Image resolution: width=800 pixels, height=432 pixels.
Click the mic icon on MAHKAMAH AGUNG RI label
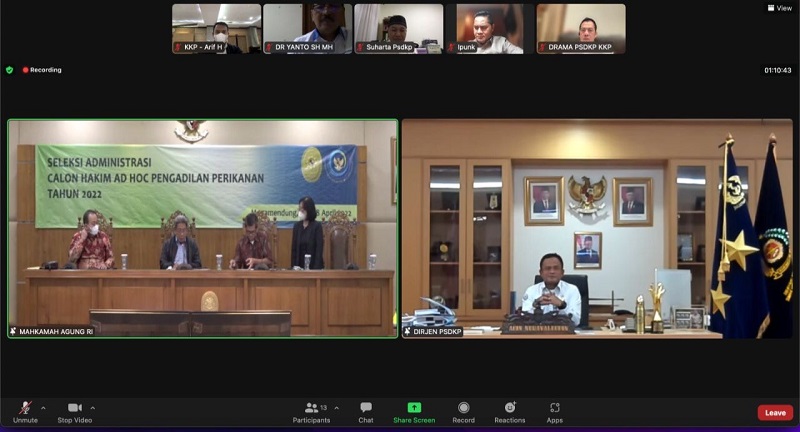point(13,332)
